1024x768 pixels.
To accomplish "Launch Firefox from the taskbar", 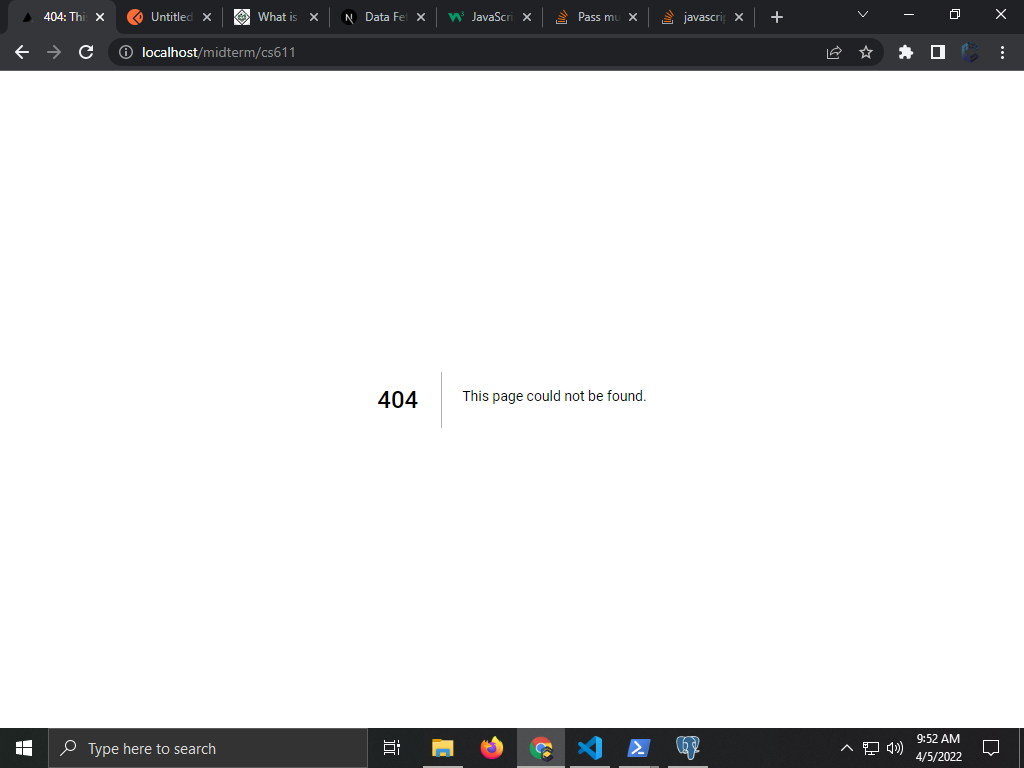I will [x=492, y=748].
